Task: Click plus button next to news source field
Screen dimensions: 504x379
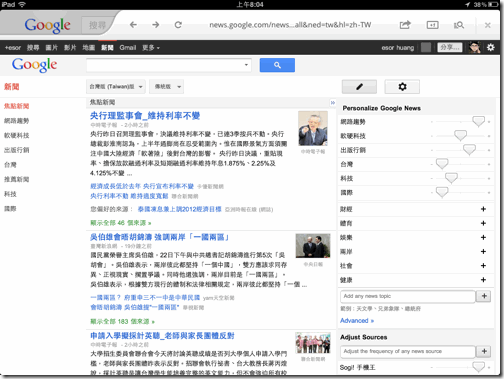Action: 484,351
